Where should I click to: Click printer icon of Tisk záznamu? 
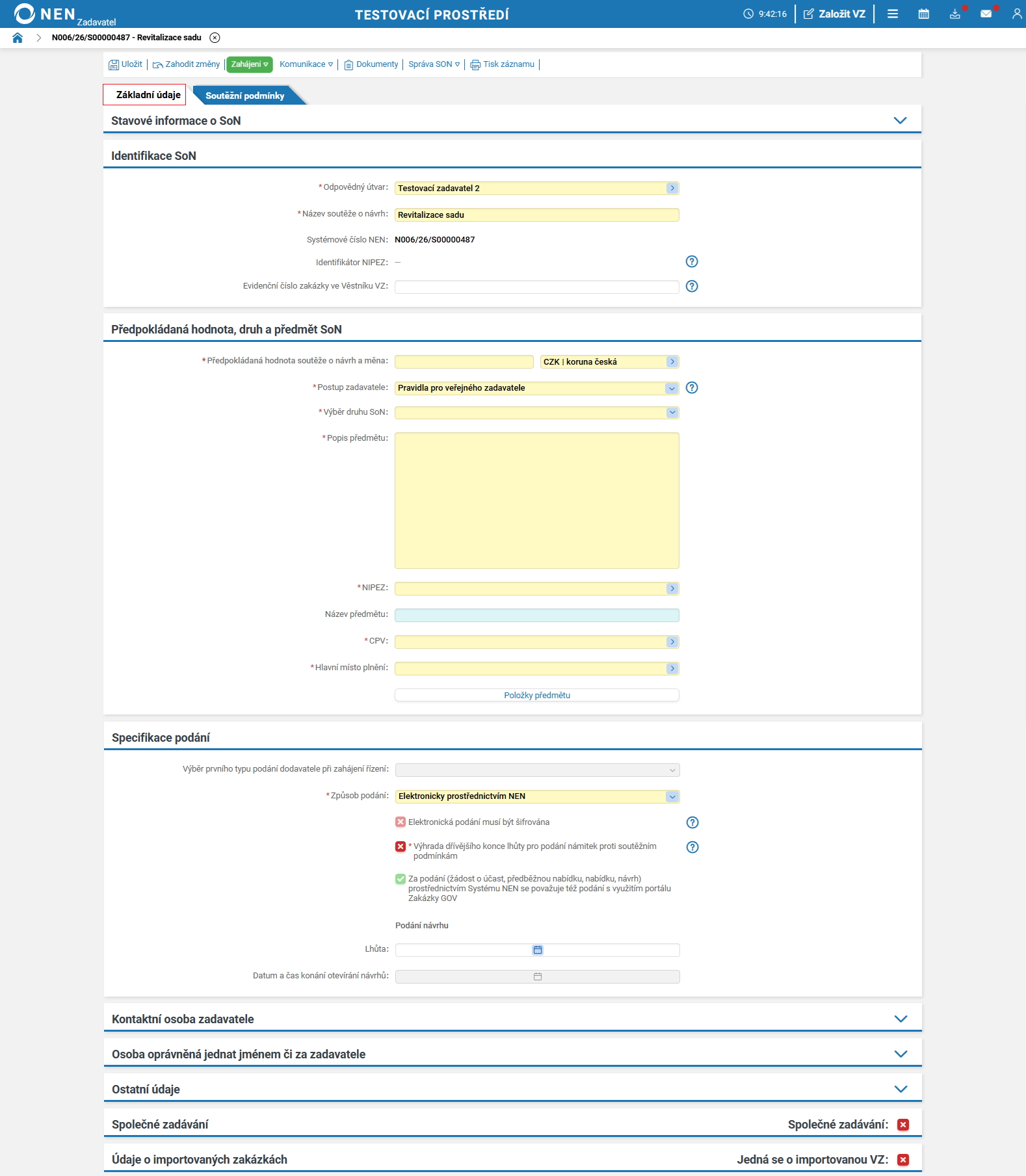pos(475,64)
